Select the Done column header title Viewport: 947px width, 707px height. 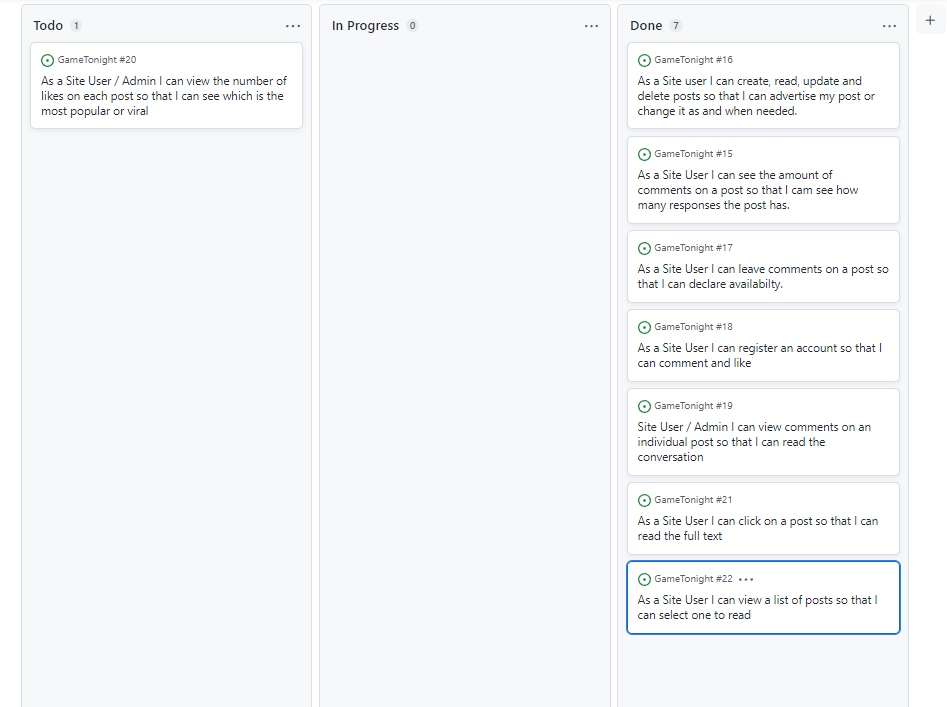(x=646, y=25)
